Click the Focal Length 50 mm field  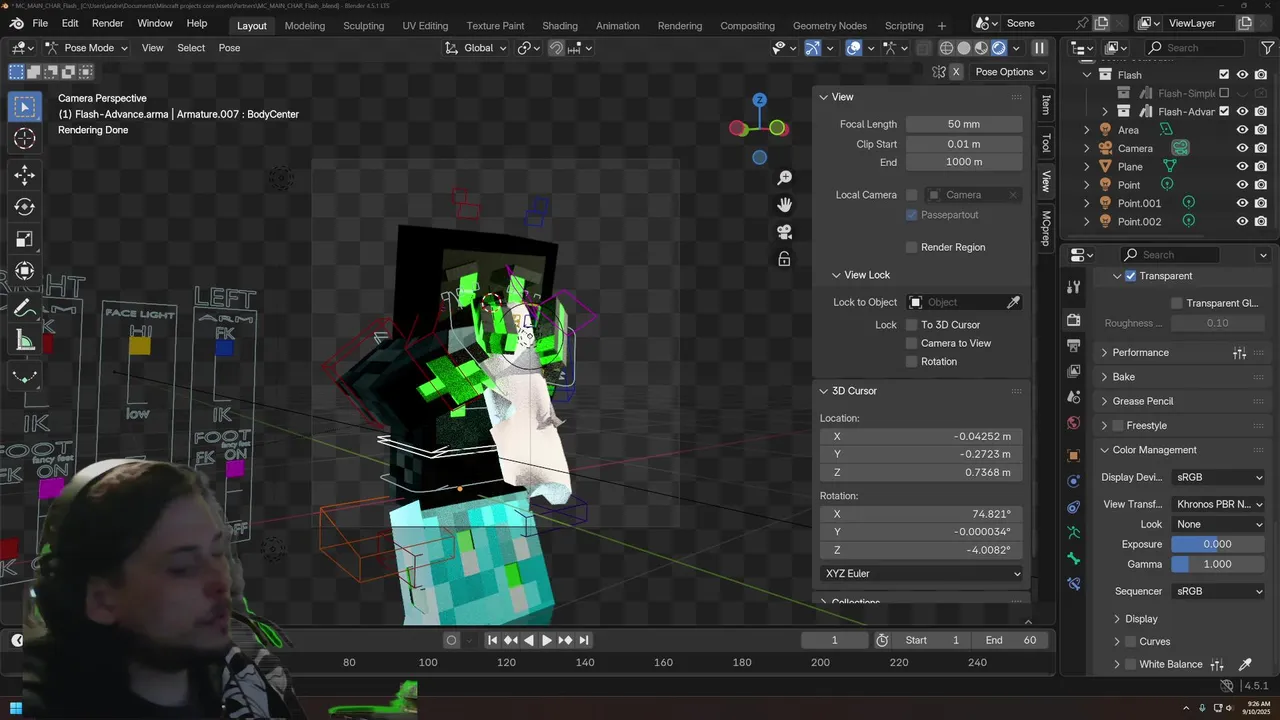click(964, 124)
